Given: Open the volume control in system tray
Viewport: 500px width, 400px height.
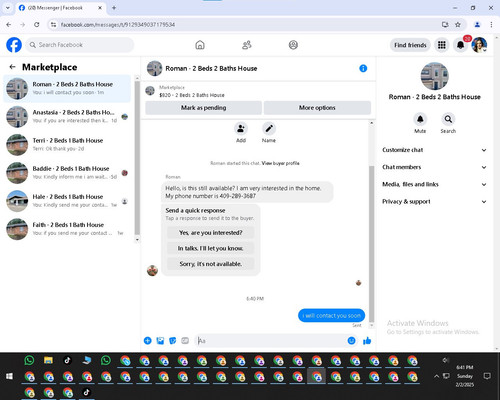Looking at the screenshot, I should coord(445,360).
